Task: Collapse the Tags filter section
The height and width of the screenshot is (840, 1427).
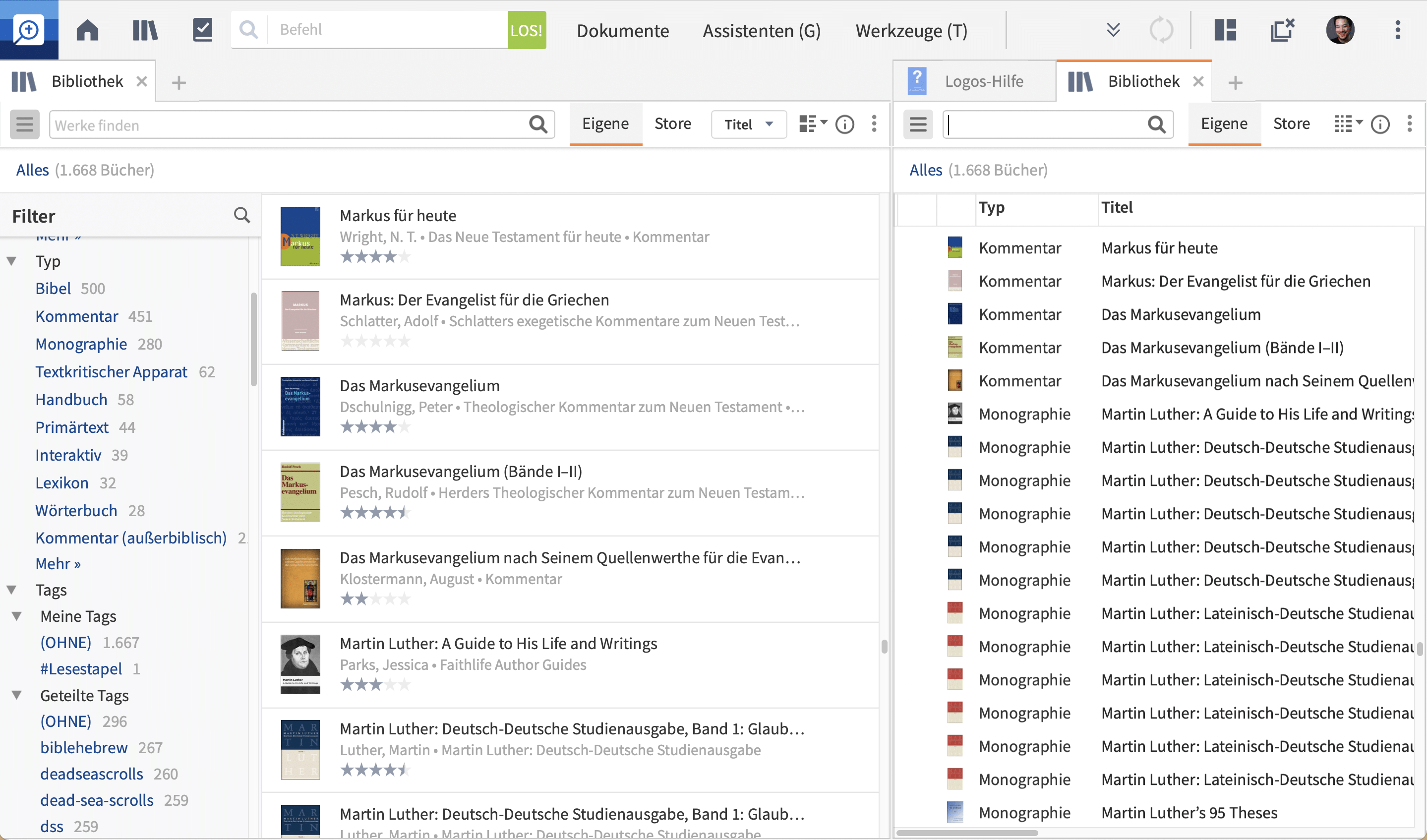Action: click(x=11, y=590)
